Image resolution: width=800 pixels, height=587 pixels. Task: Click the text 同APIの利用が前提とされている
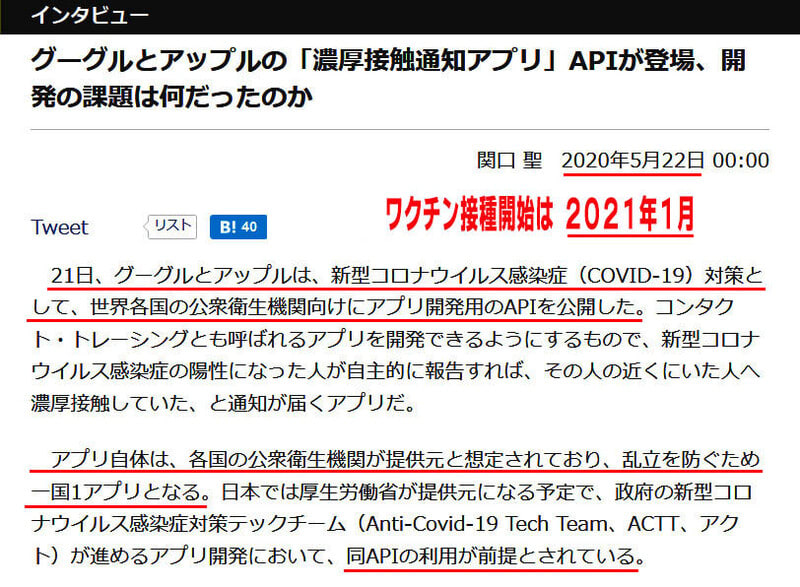click(x=490, y=556)
